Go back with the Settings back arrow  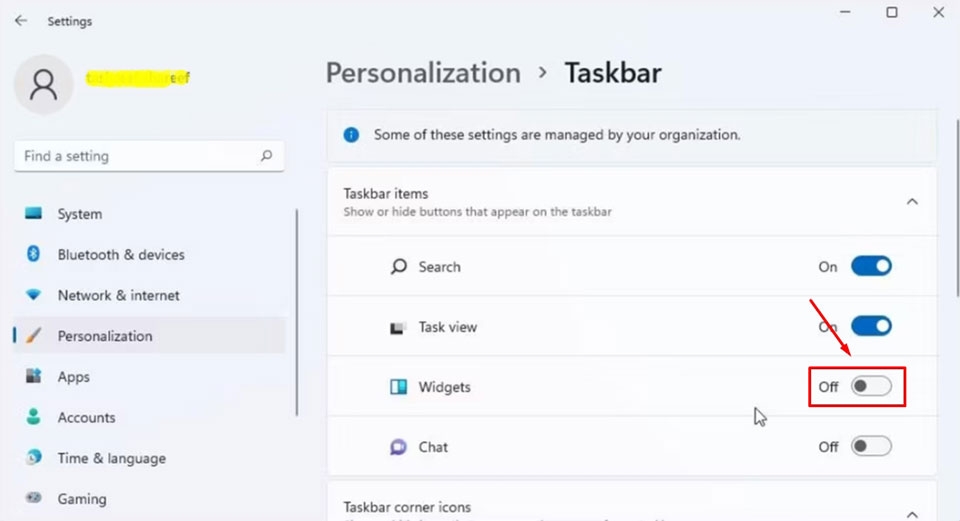[x=21, y=21]
